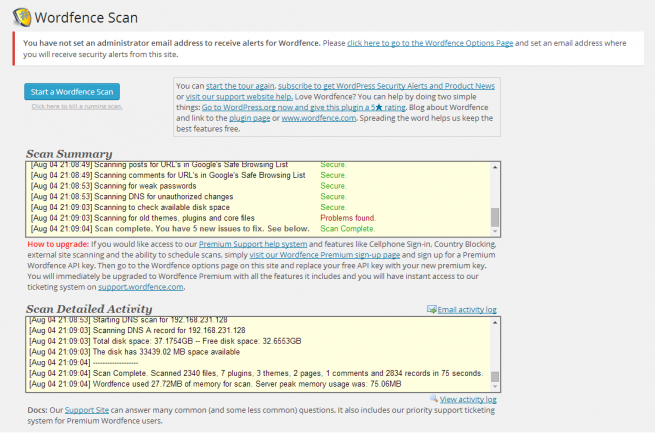Click the 'How to upgrade:' red label

tap(58, 244)
